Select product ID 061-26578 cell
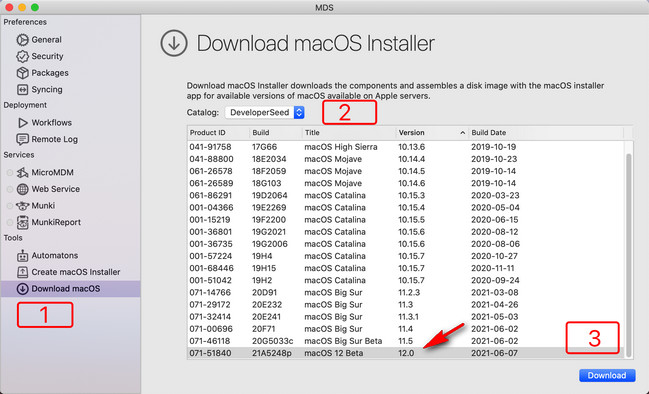Image resolution: width=649 pixels, height=394 pixels. [211, 171]
